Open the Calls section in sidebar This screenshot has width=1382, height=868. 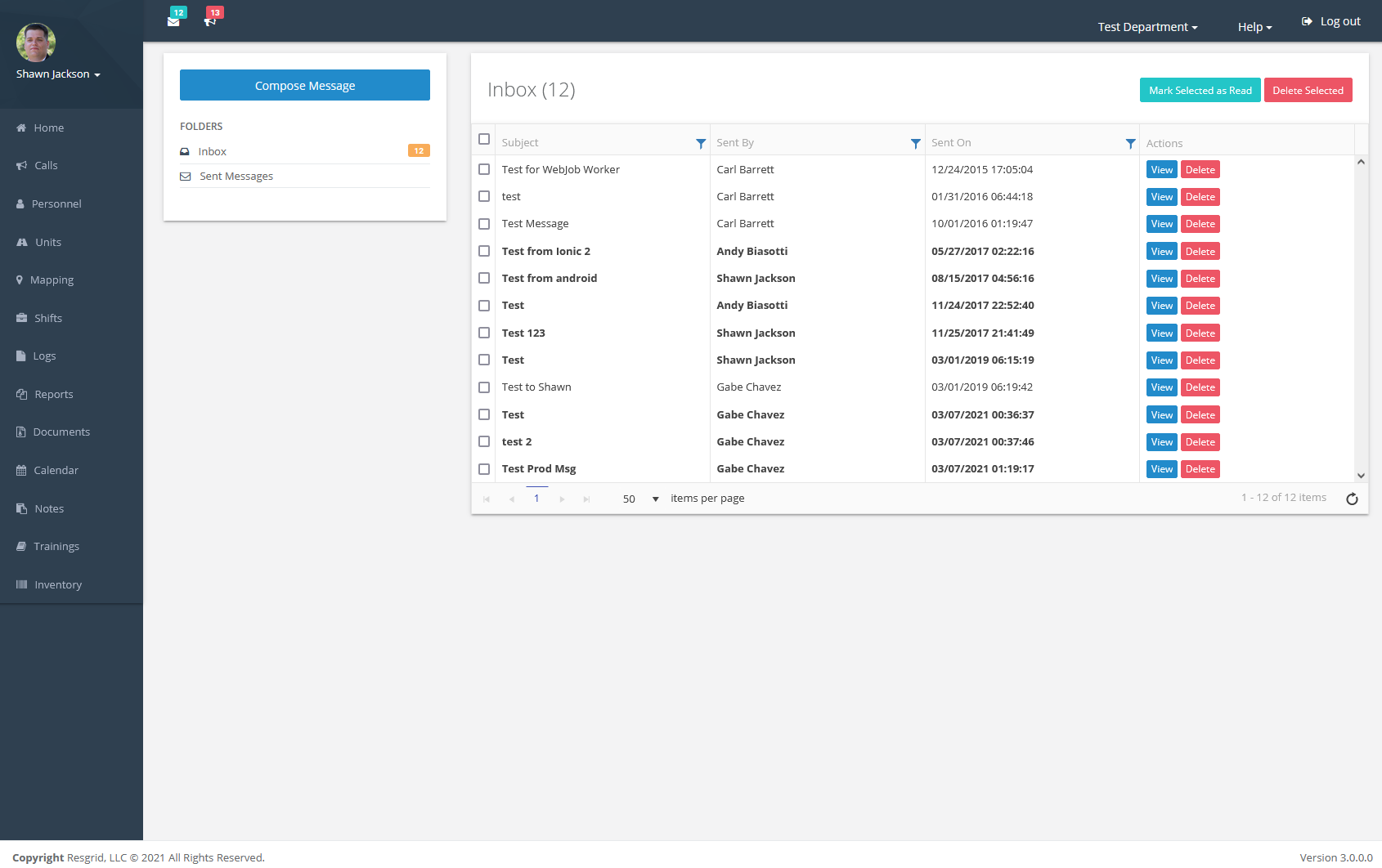pyautogui.click(x=47, y=165)
